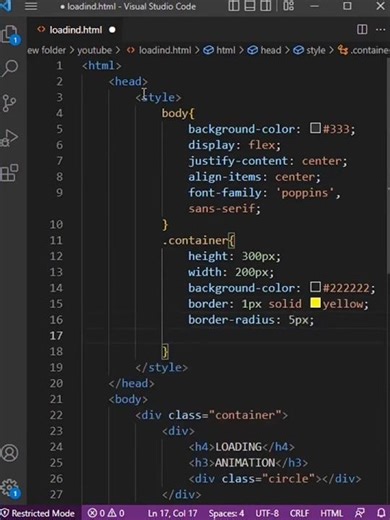This screenshot has width=390, height=520.
Task: Click the youtube folder breadcrumb
Action: coord(95,50)
